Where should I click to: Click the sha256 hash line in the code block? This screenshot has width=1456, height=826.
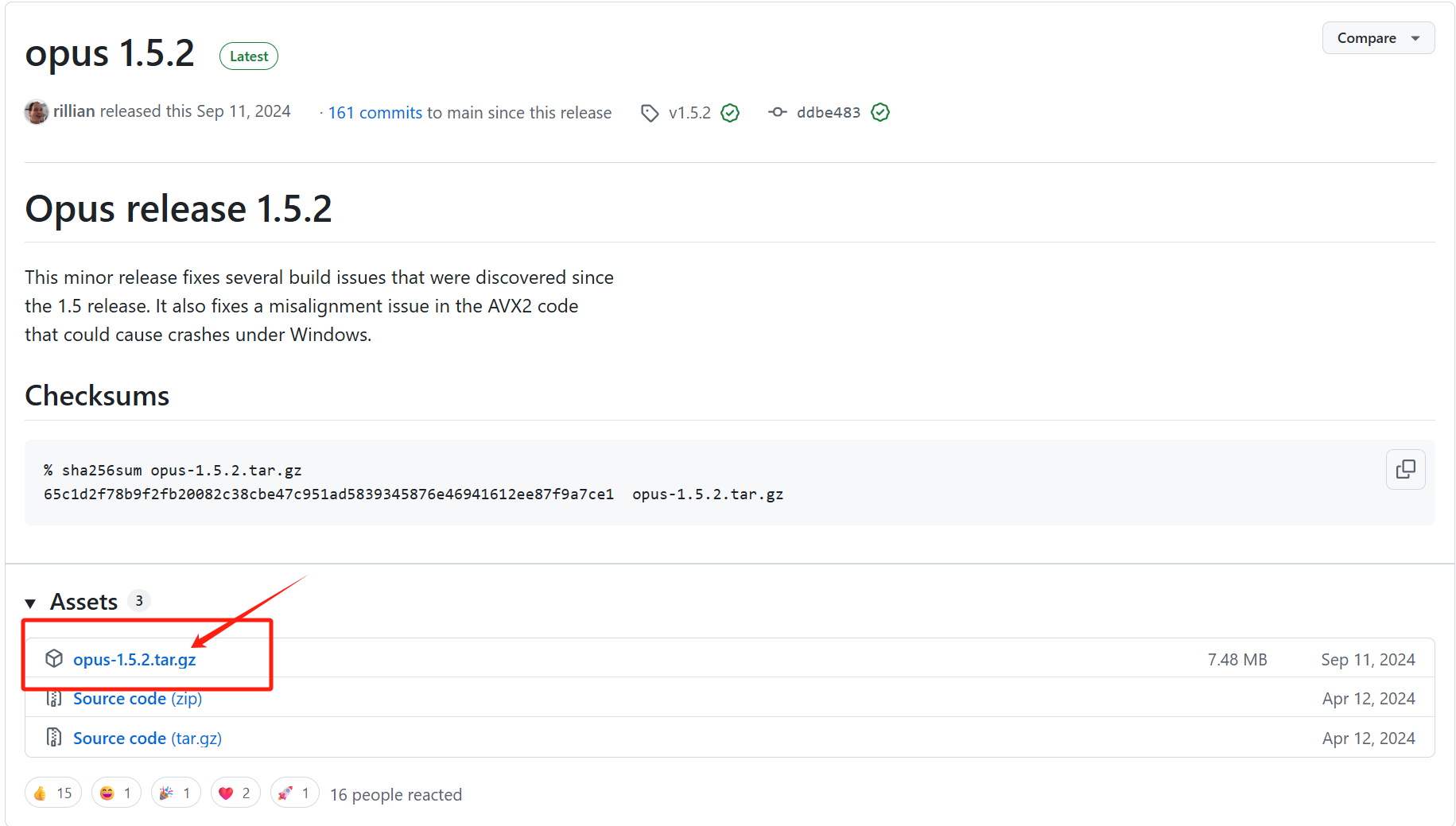[x=414, y=494]
